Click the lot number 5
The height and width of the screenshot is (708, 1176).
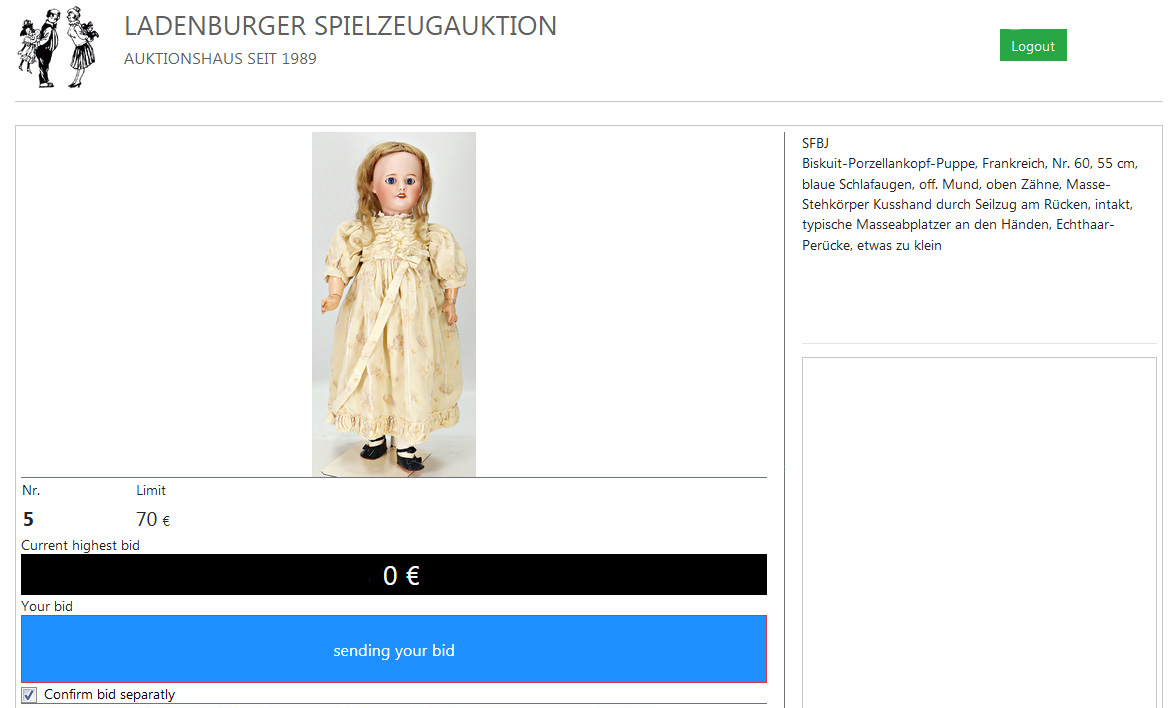click(28, 519)
